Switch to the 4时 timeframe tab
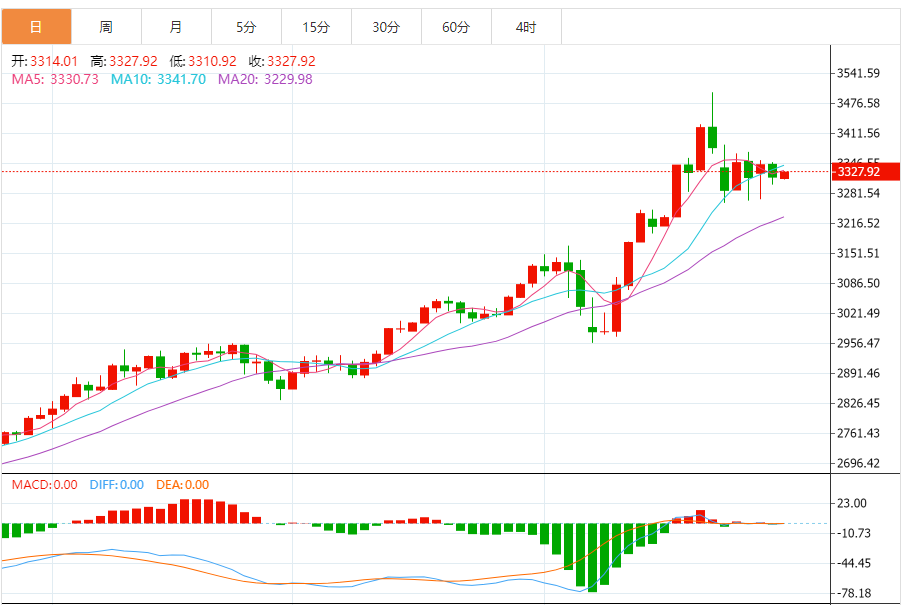Screen dimensions: 903x605 click(526, 26)
